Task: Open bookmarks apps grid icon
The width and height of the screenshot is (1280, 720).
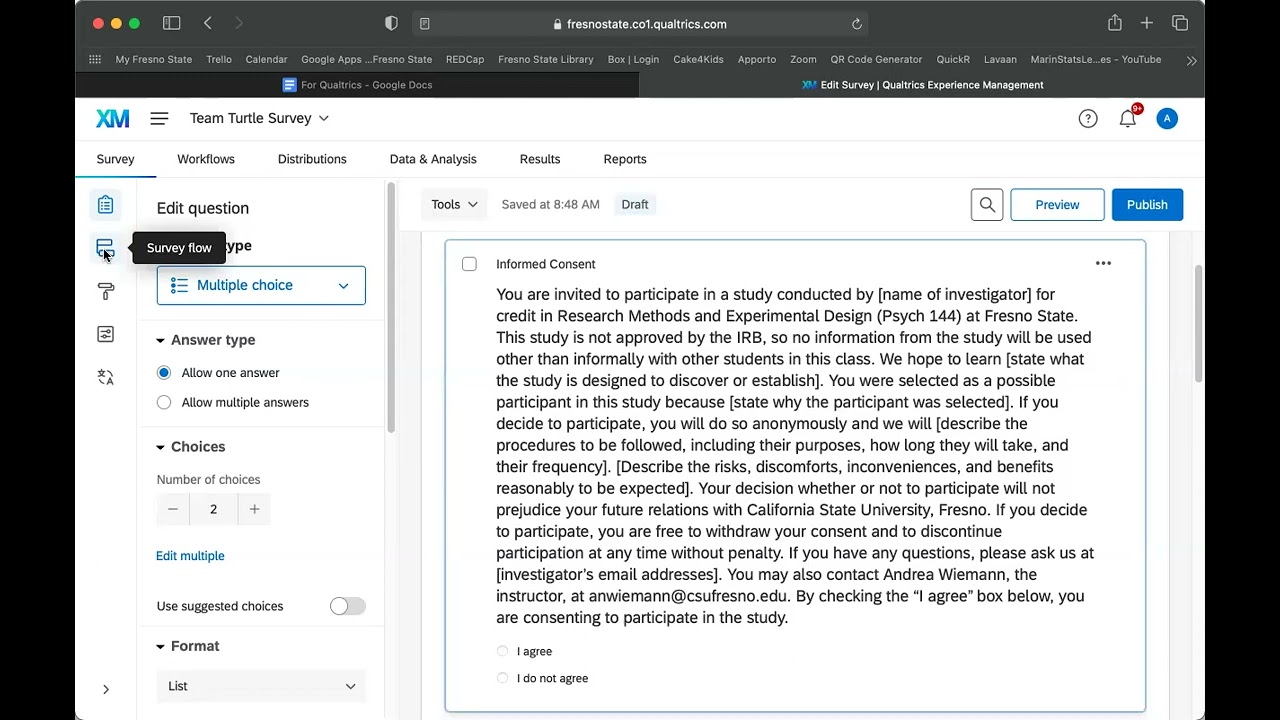Action: pos(95,59)
